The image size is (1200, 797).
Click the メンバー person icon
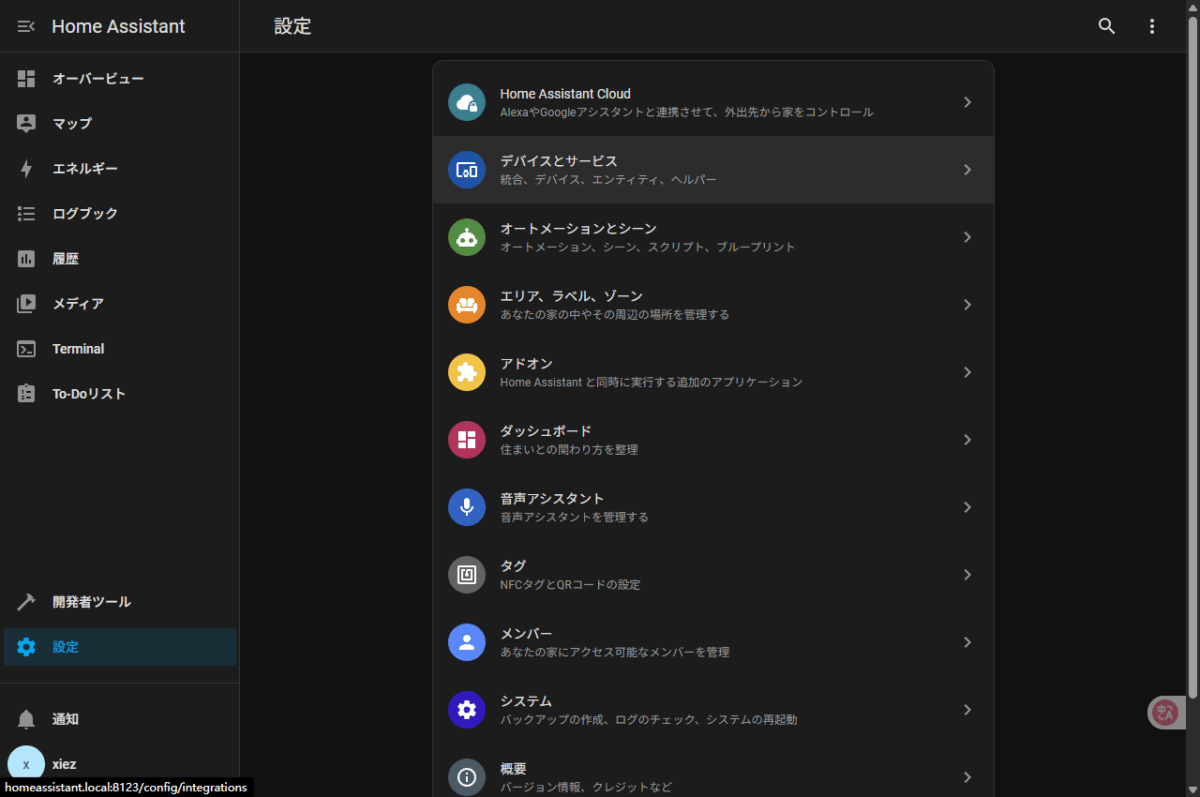click(467, 642)
